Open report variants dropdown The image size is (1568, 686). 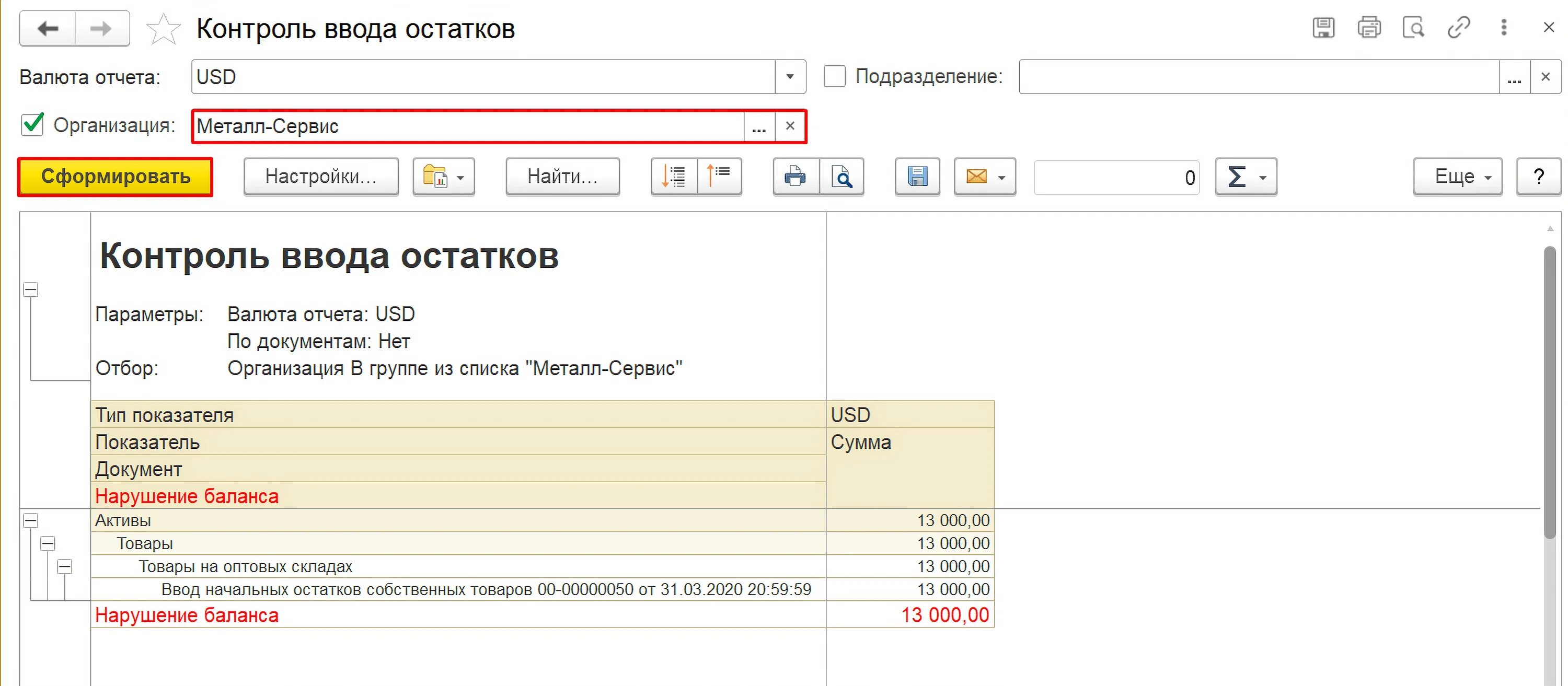tap(443, 177)
